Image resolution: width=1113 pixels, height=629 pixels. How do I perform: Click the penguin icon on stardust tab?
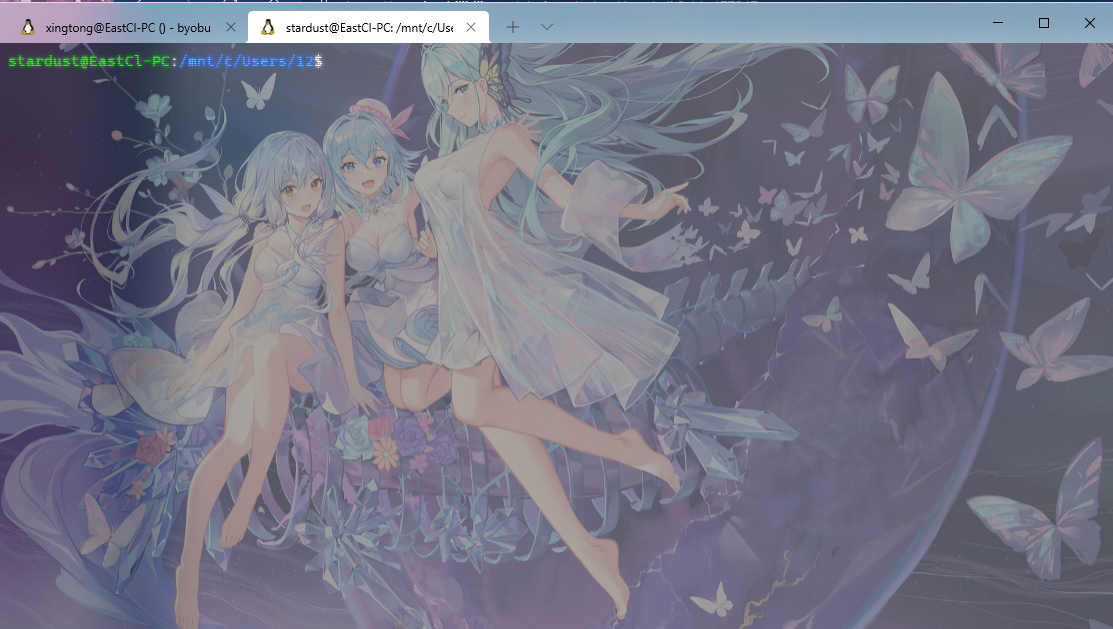point(268,28)
